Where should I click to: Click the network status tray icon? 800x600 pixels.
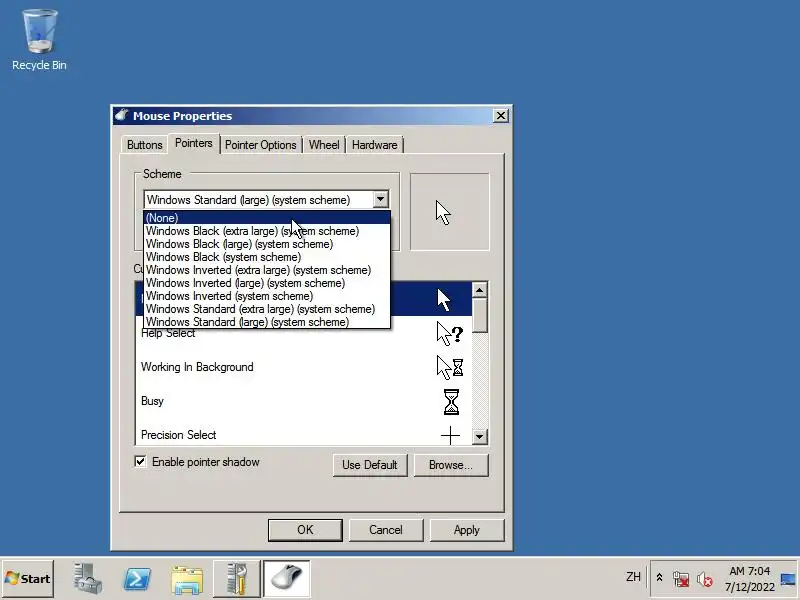tap(681, 579)
